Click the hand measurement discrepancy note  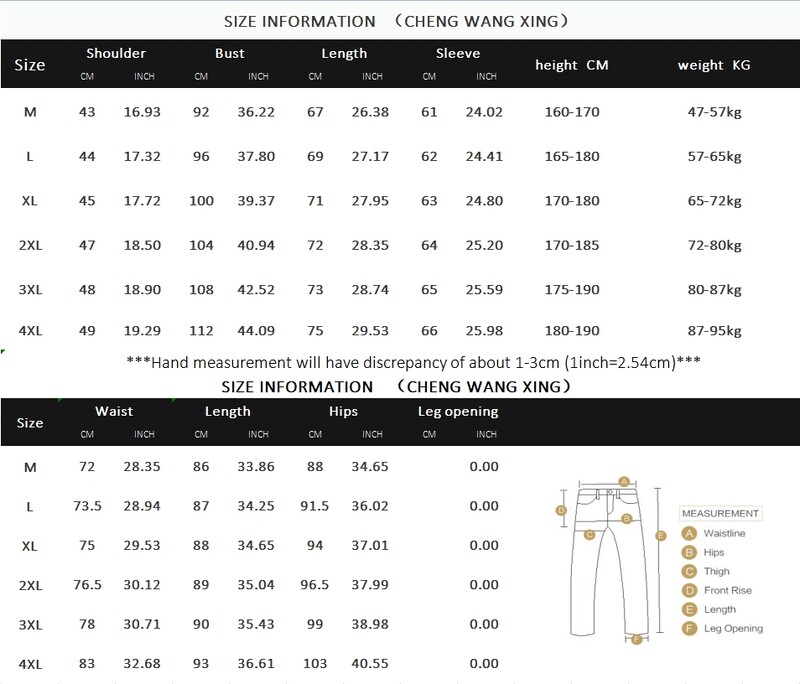click(x=400, y=360)
